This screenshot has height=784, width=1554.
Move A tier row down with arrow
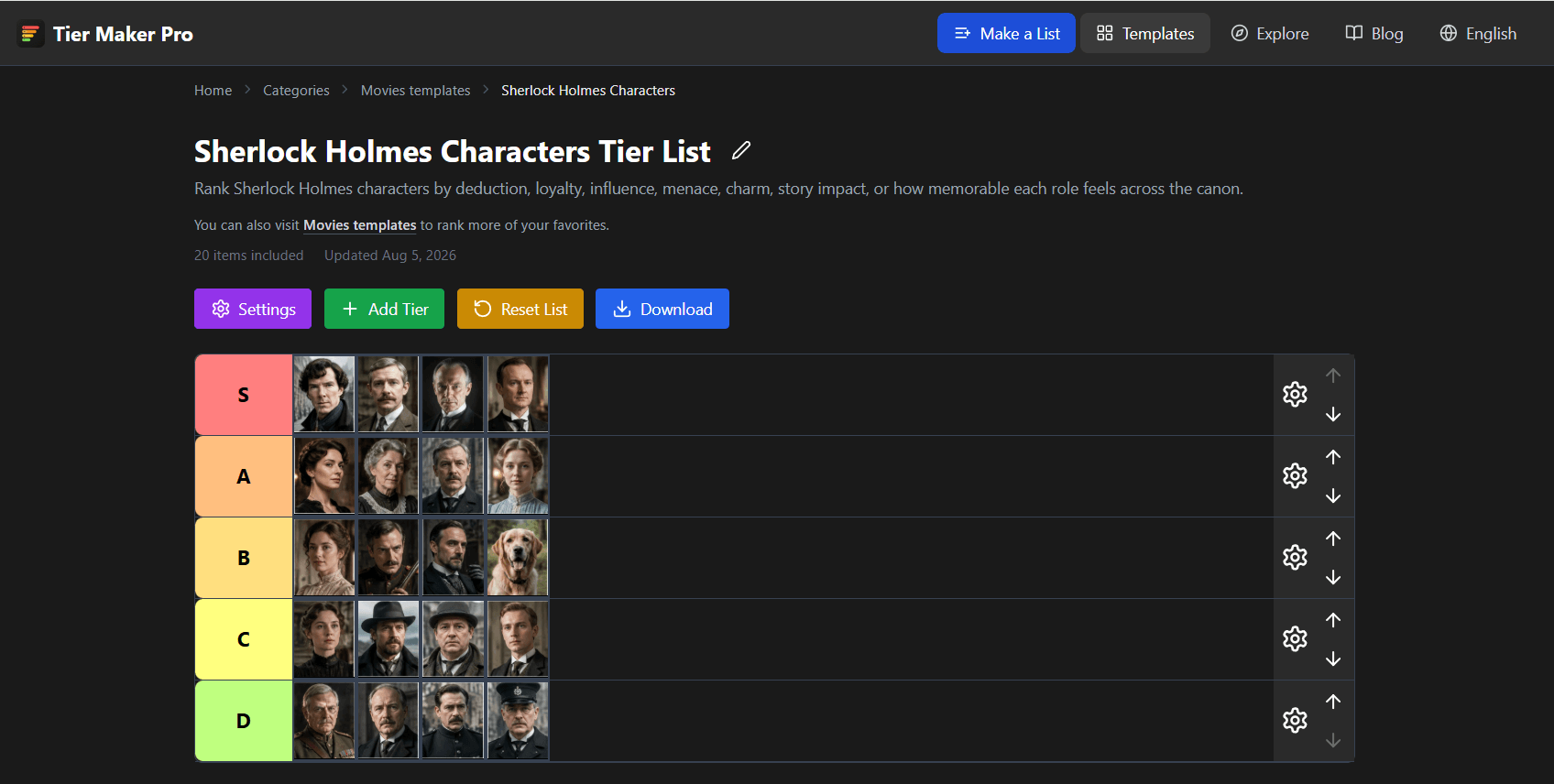(1333, 496)
